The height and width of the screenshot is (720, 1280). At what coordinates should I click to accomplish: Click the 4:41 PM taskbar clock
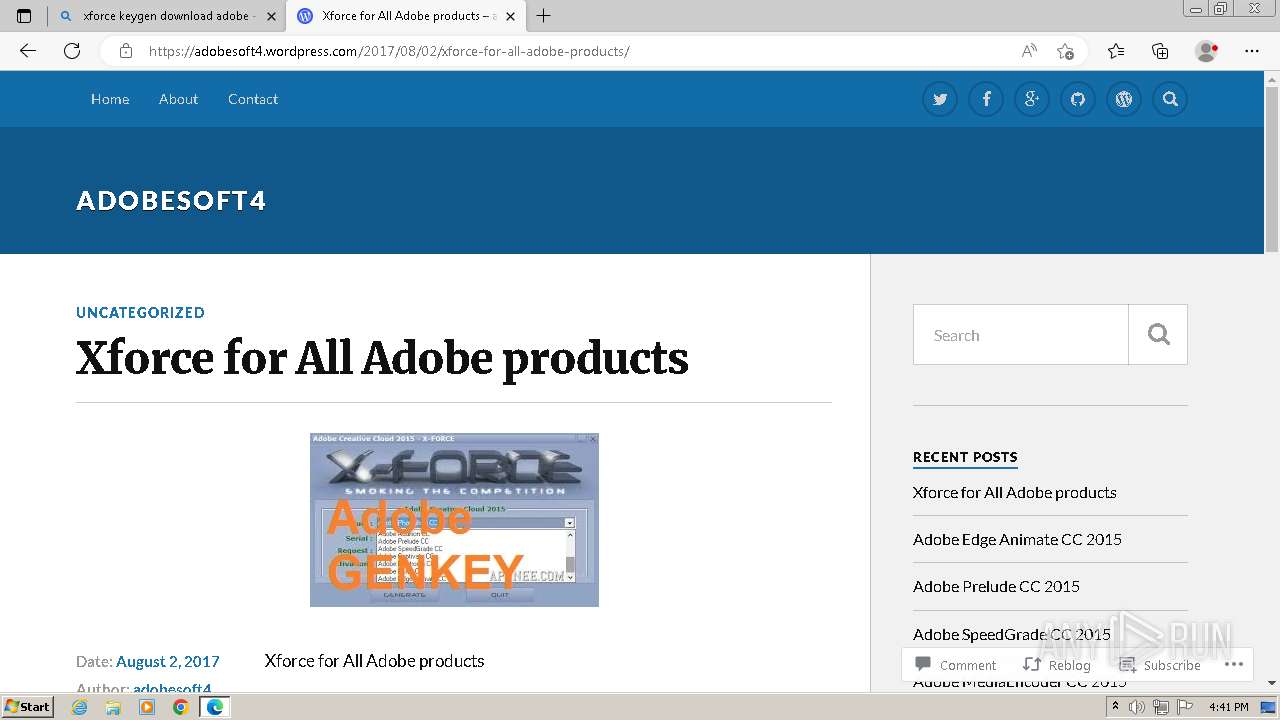[x=1228, y=707]
